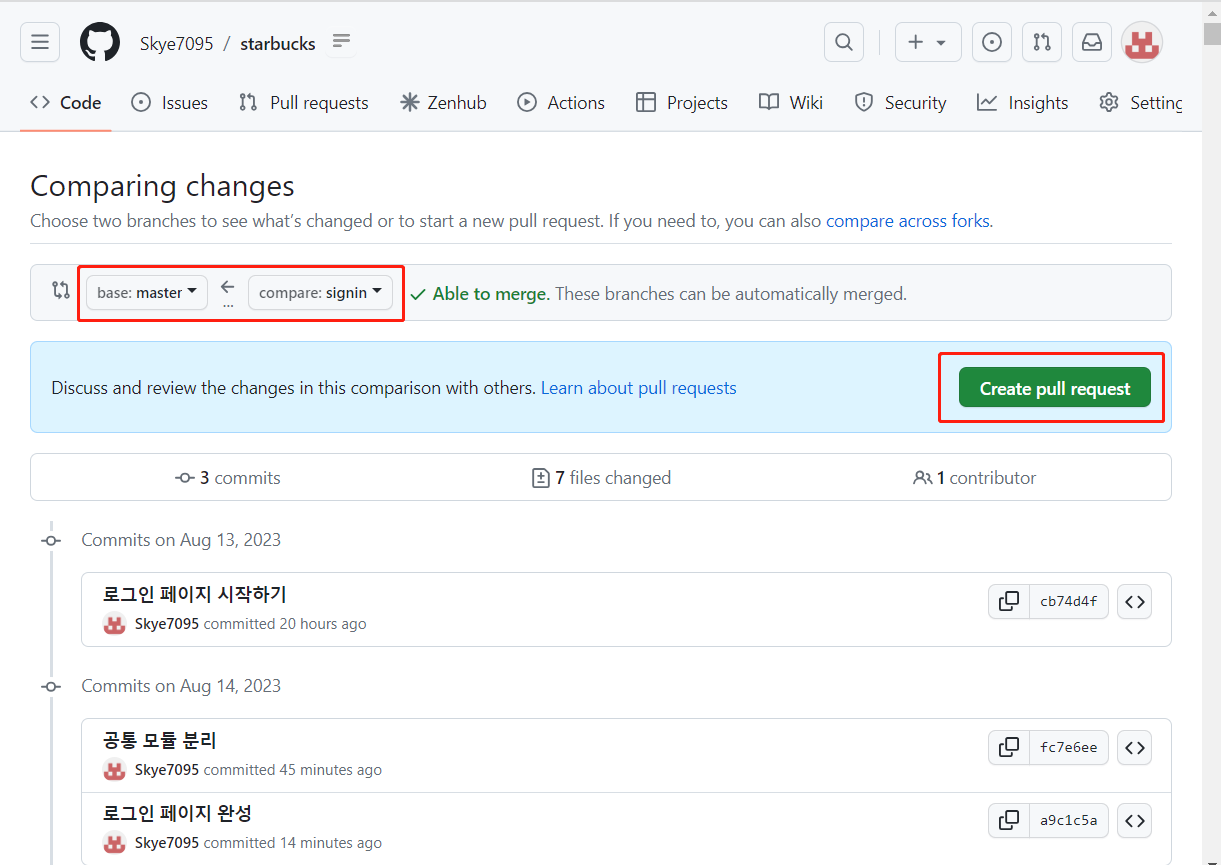Click avatar on 로그인 페이지 시작하기 commit

click(x=115, y=623)
